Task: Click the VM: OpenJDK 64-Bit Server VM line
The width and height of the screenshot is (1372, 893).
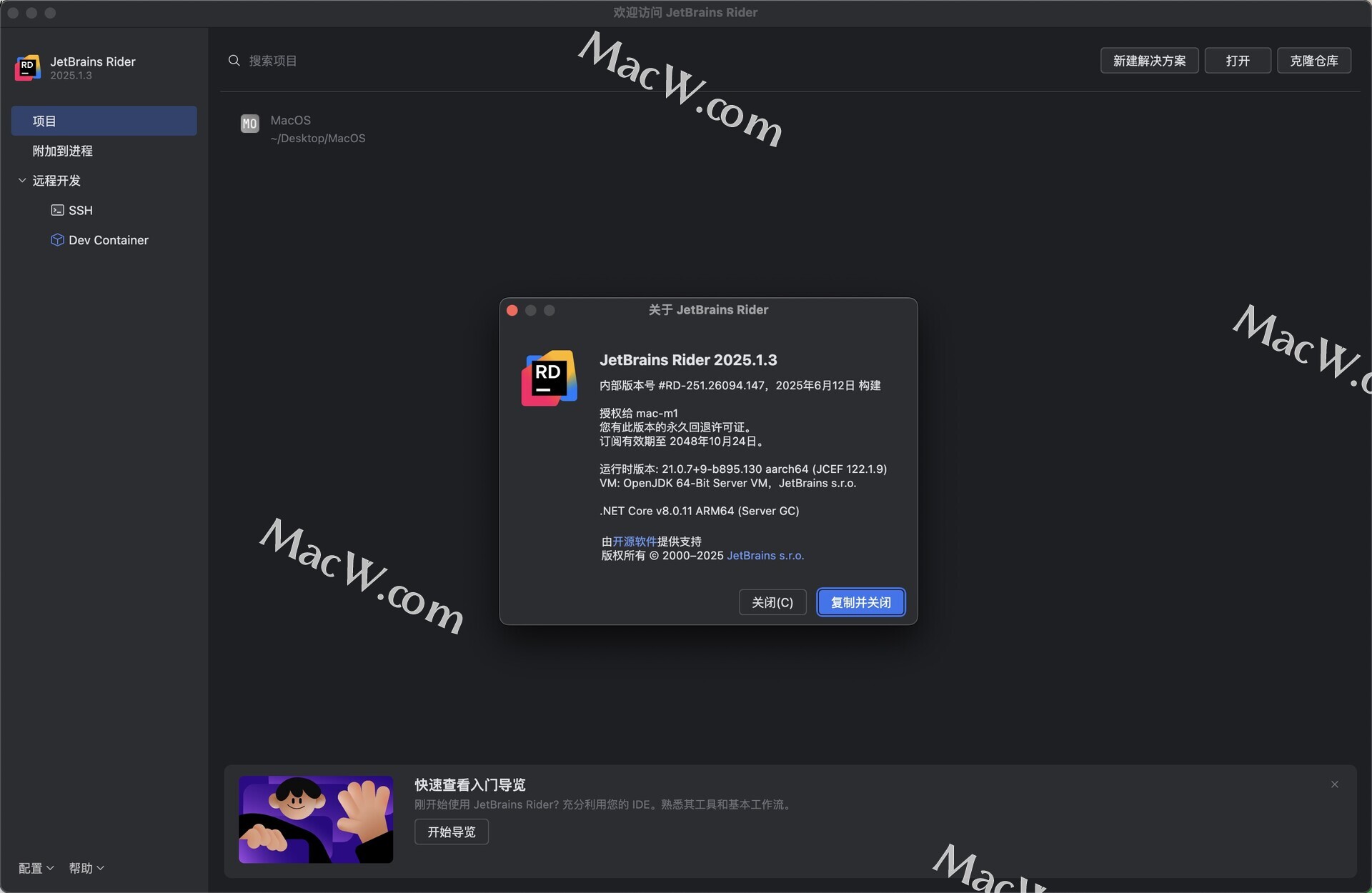Action: click(727, 484)
